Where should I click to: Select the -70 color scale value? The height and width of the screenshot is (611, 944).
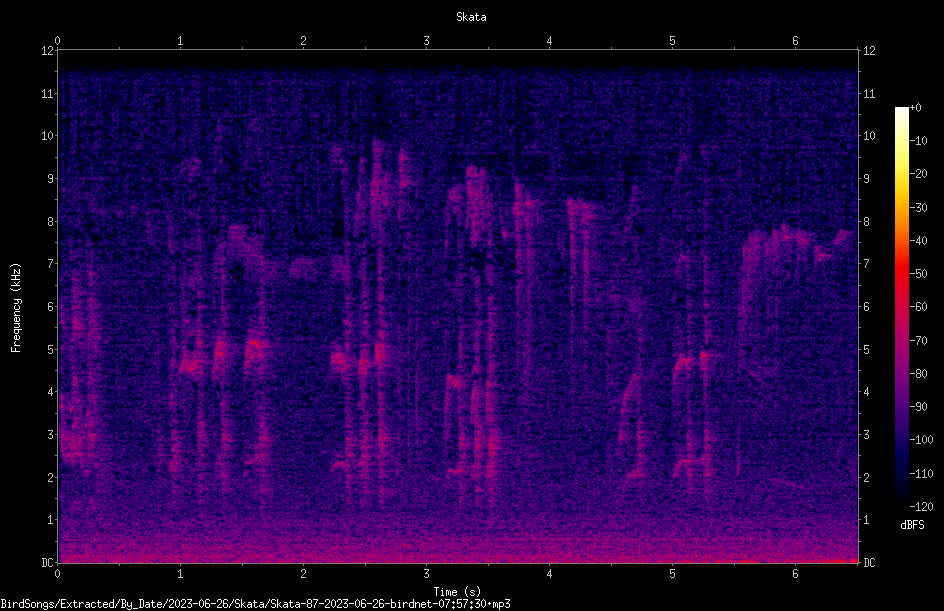pos(918,341)
